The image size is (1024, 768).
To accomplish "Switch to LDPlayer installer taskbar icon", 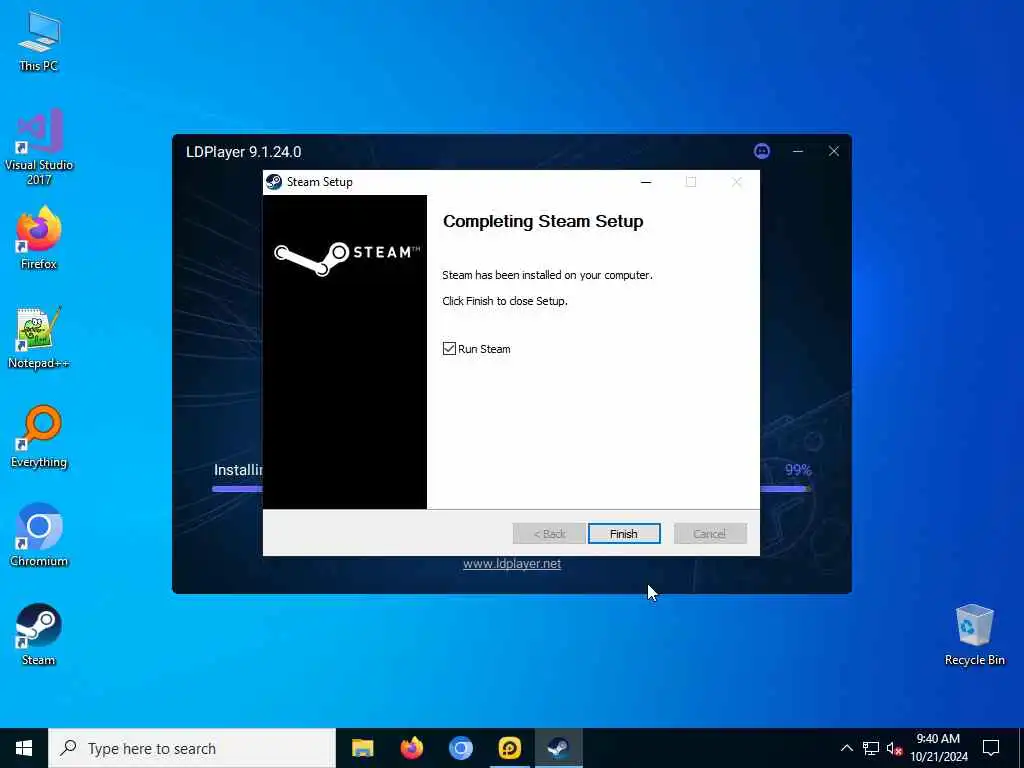I will pyautogui.click(x=509, y=748).
